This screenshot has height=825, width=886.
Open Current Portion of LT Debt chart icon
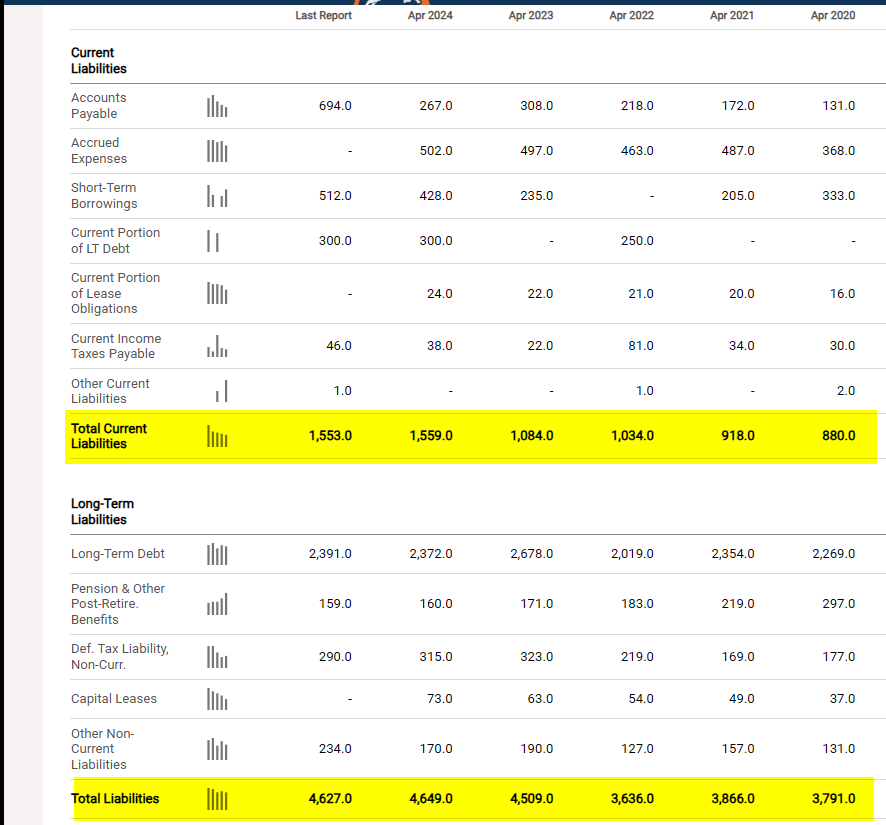pos(213,241)
